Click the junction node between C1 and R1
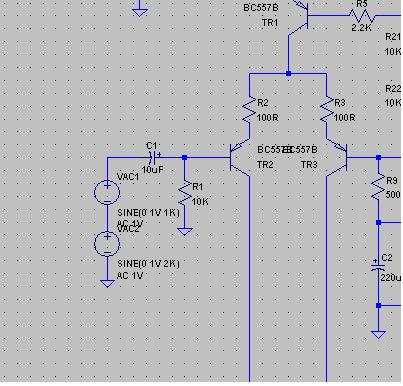This screenshot has height=386, width=403. coord(184,157)
